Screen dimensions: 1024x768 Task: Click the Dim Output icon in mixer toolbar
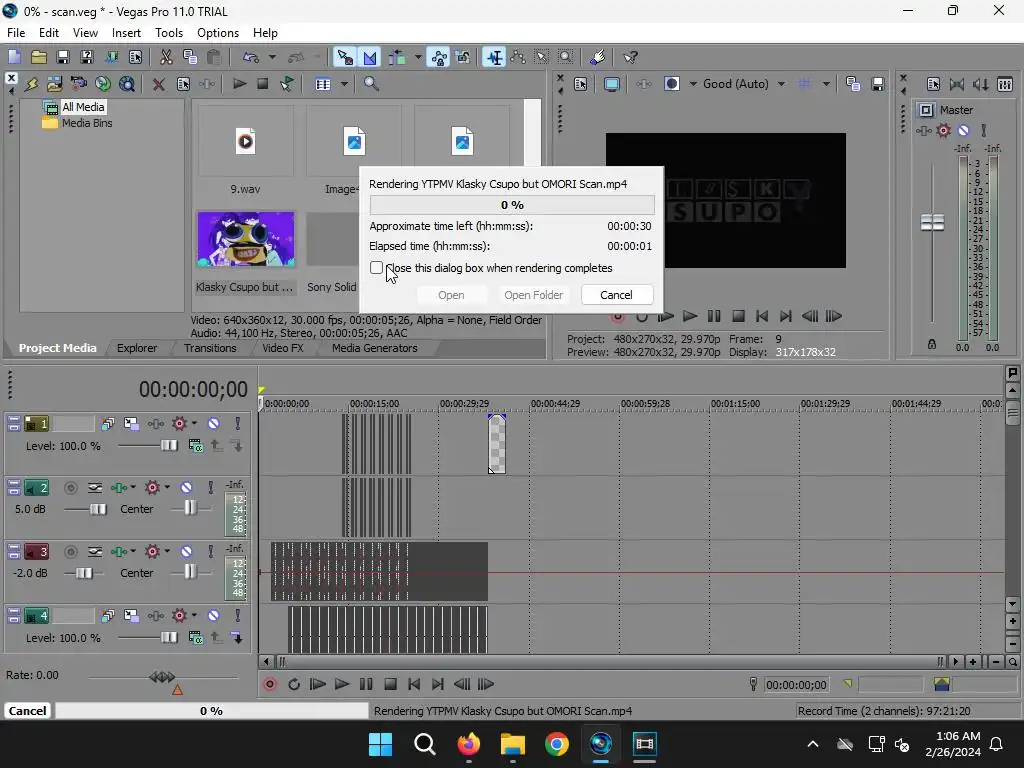point(980,84)
